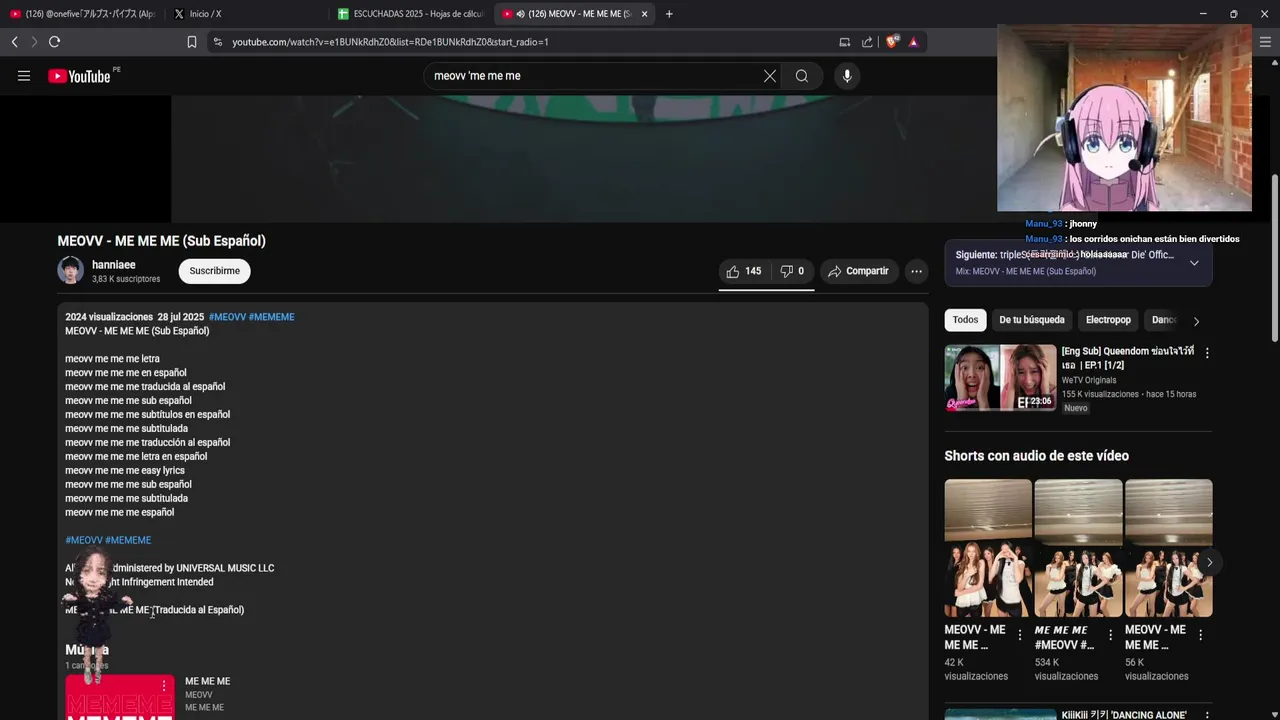
Task: Switch to ESCUCHADAS 2025 spreadsheet tab
Action: click(x=411, y=14)
